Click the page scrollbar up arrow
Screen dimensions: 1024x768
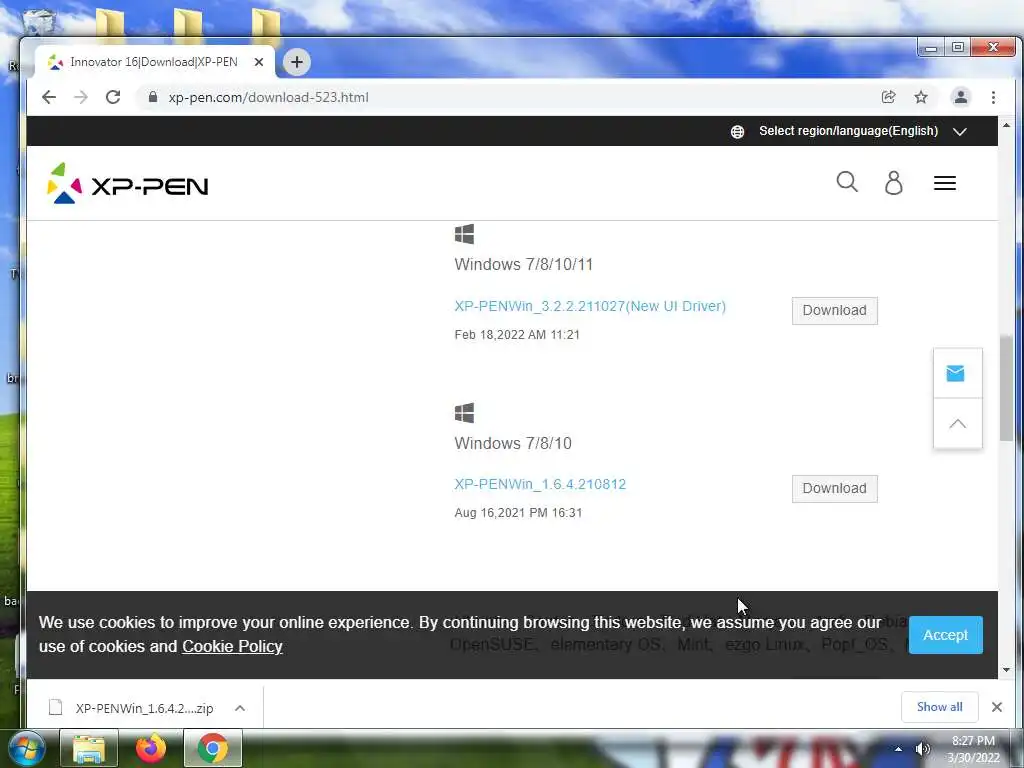point(1006,125)
